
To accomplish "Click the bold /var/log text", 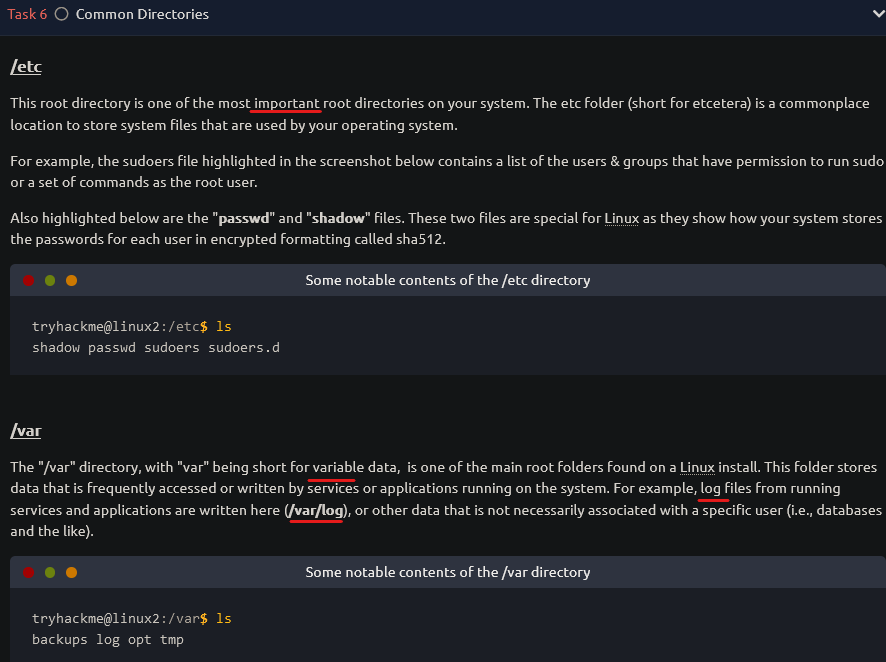I will click(316, 510).
